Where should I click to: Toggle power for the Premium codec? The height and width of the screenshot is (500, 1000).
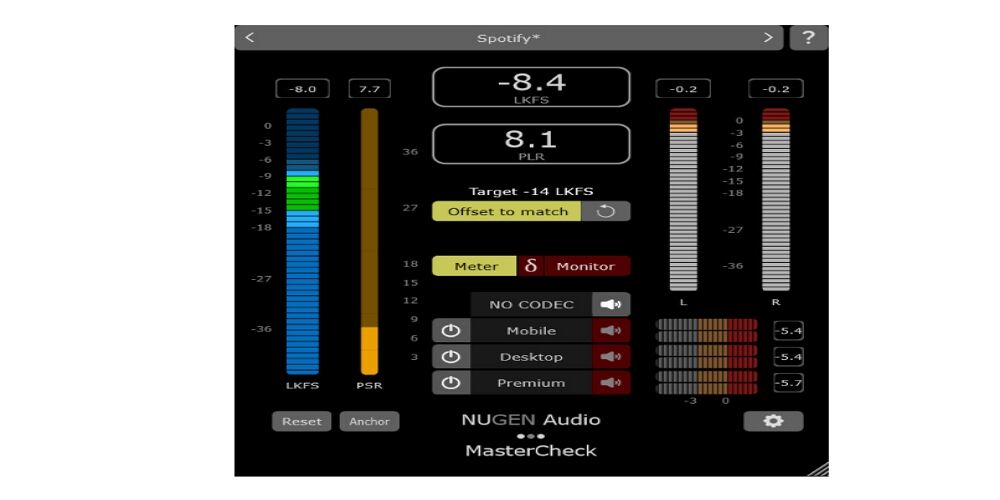coord(451,383)
